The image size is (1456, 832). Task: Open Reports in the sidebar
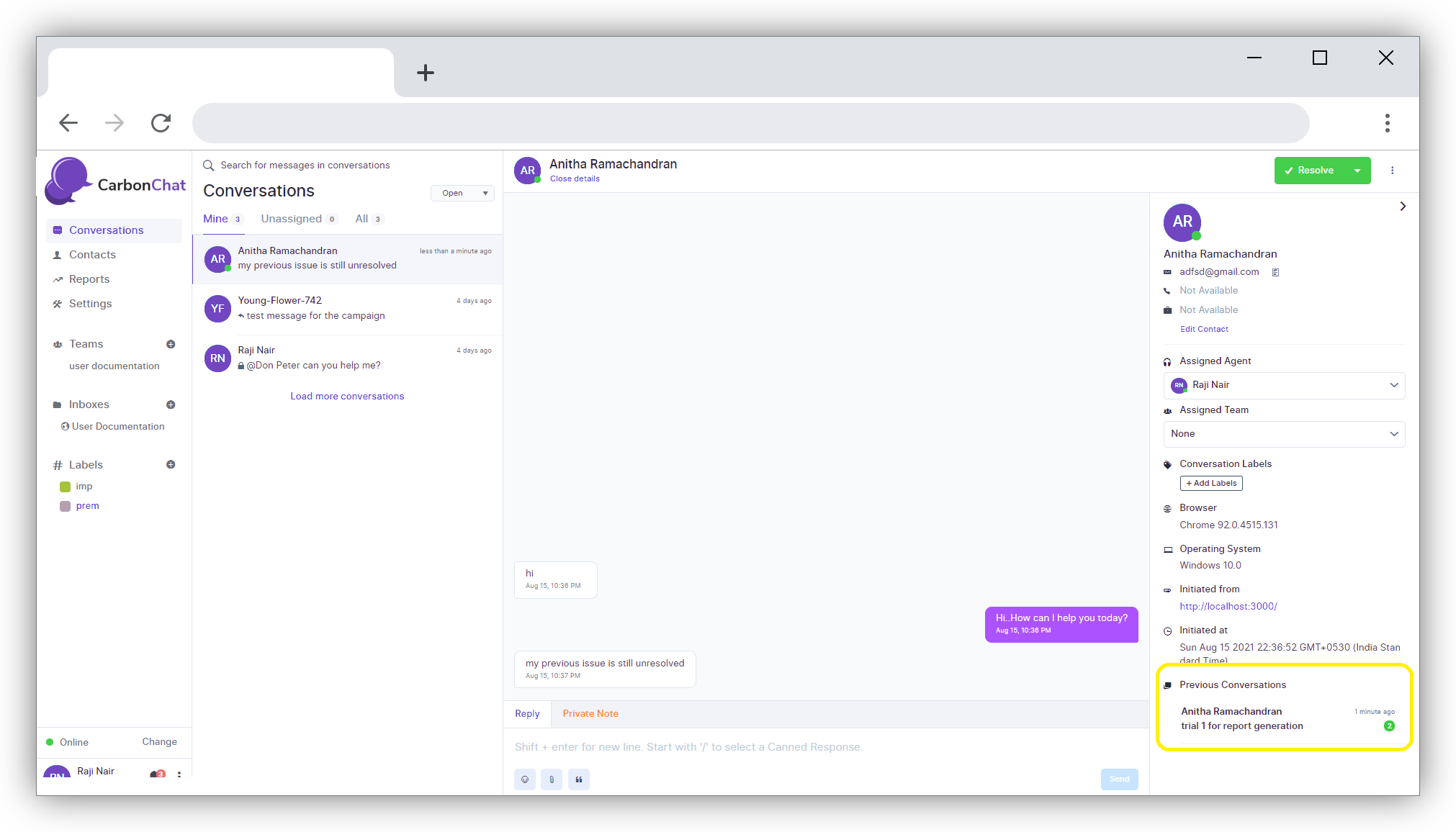pos(89,279)
